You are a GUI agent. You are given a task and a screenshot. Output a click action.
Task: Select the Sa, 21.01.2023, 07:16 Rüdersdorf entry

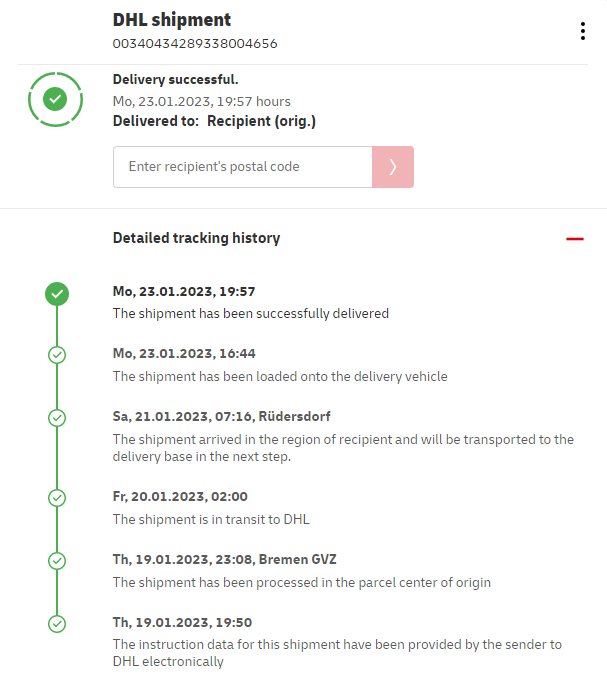221,416
